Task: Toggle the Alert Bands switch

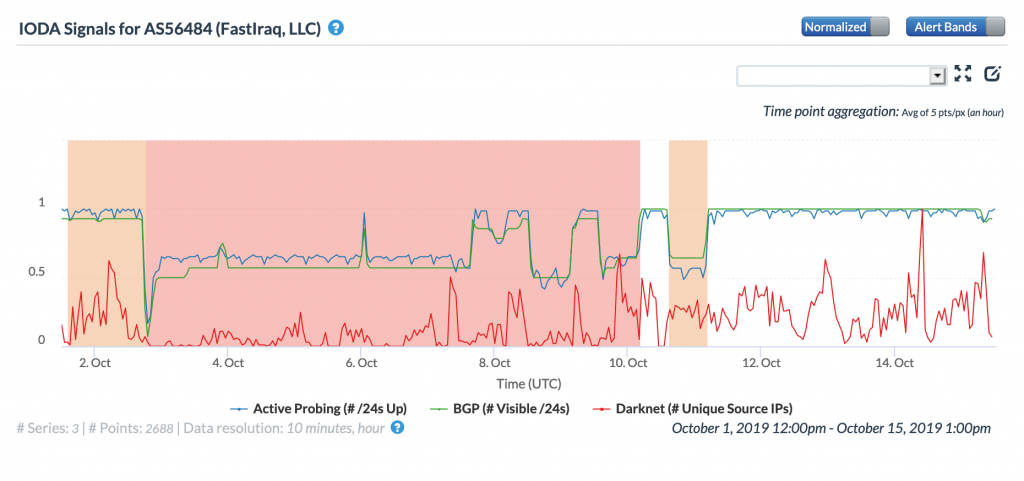Action: 955,27
